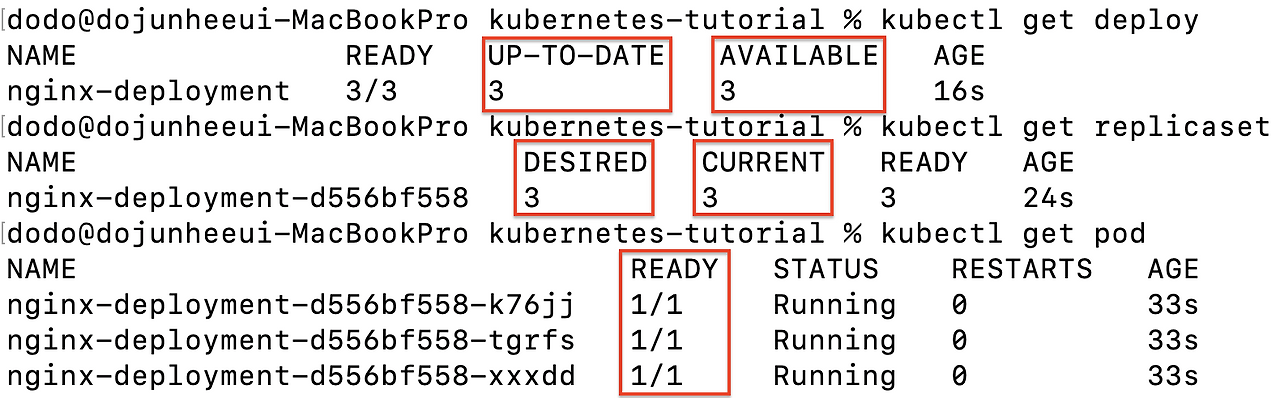
Task: Click the value 3 under AVAILABLE
Action: click(728, 92)
